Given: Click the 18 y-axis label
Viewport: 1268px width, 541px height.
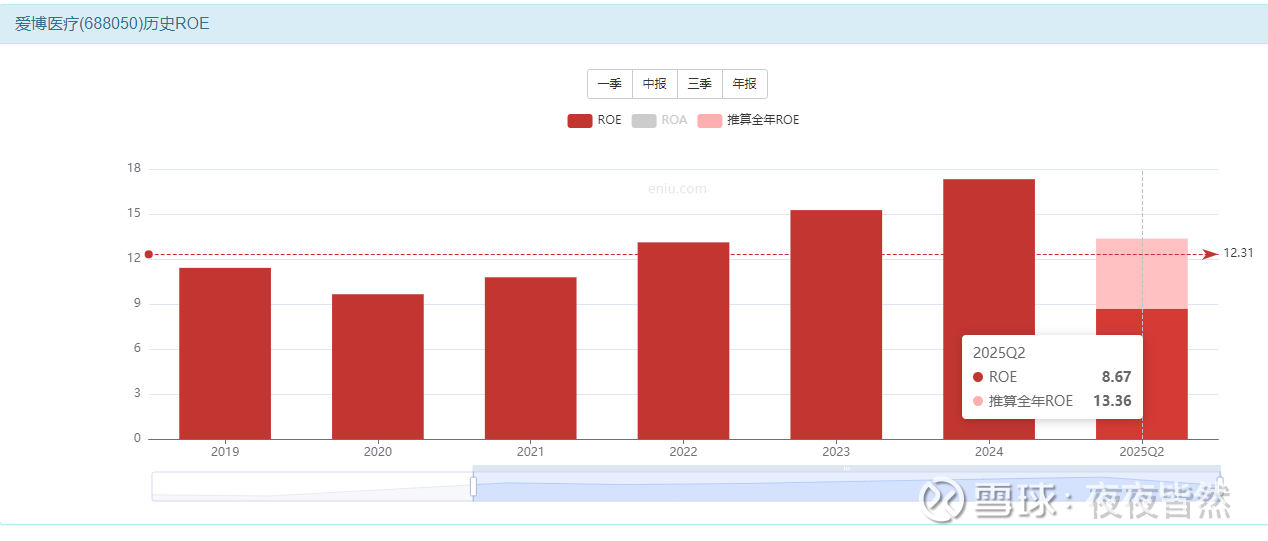Looking at the screenshot, I should click(x=134, y=168).
